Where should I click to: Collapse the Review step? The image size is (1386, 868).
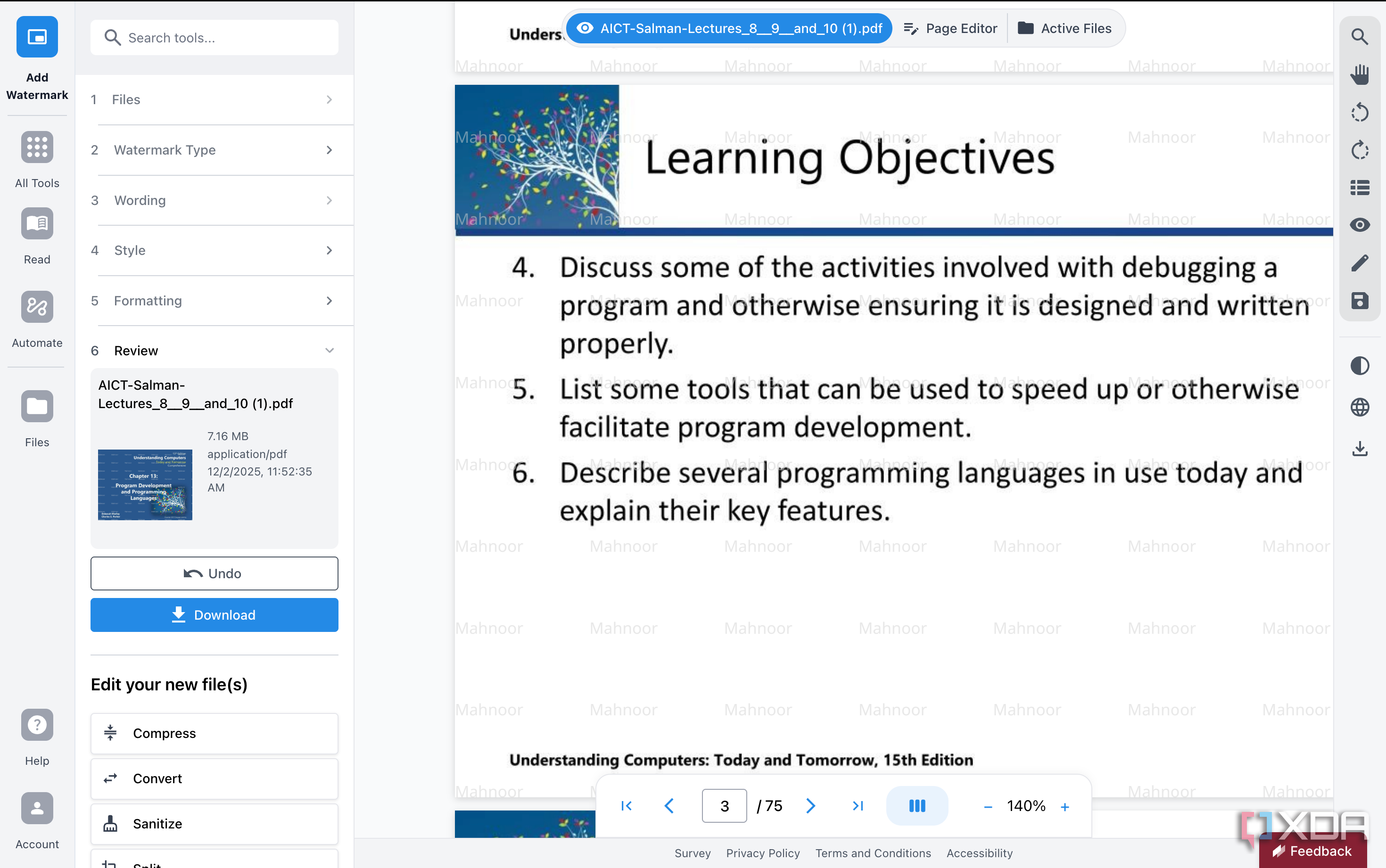point(214,351)
